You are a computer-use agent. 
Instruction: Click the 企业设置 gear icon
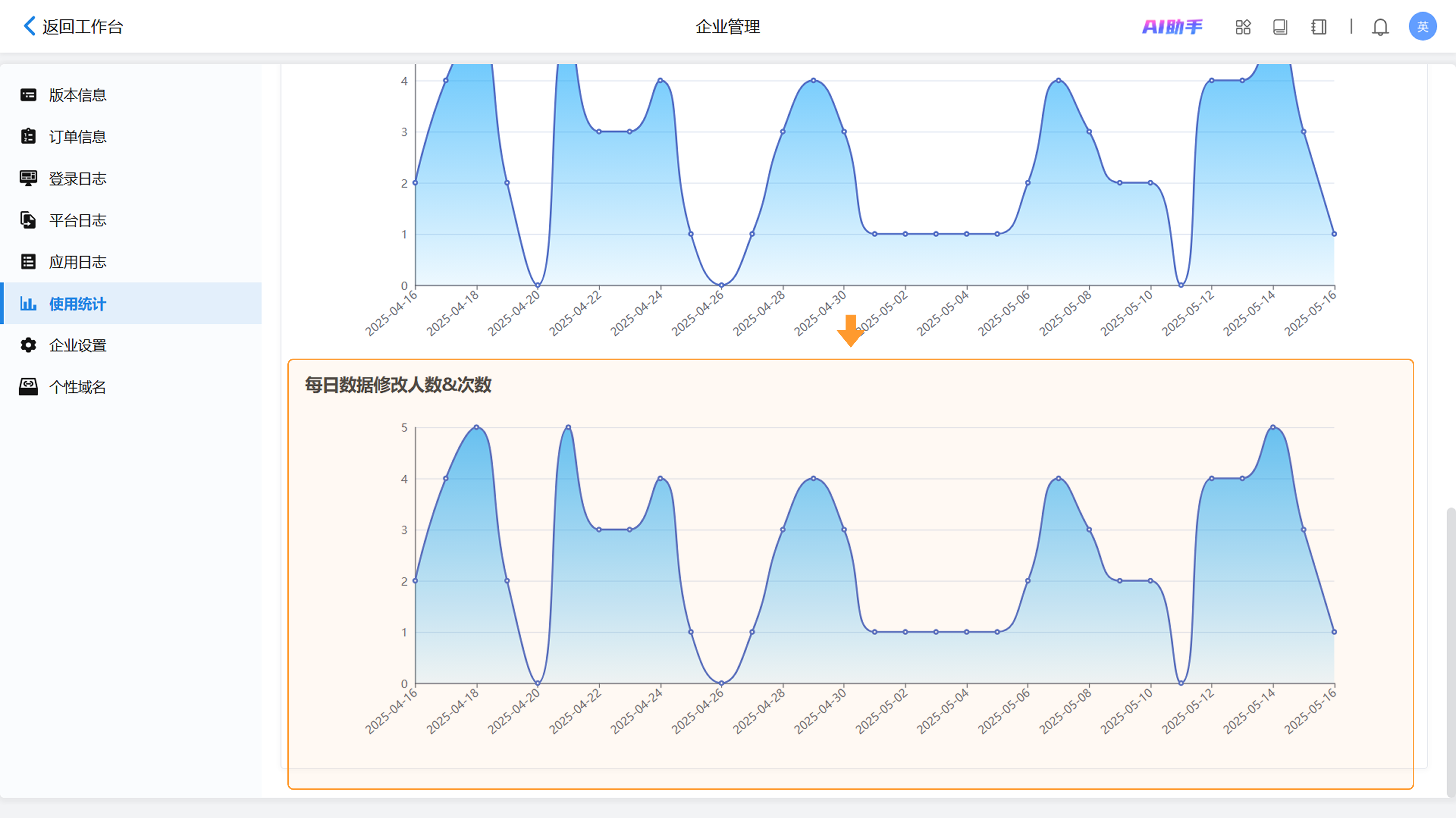28,345
